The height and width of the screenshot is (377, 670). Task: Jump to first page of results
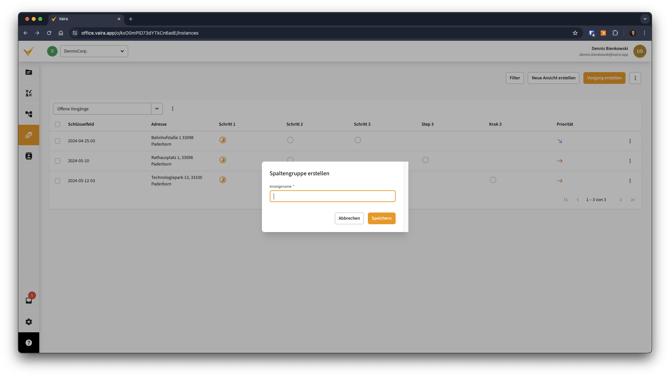pyautogui.click(x=566, y=200)
